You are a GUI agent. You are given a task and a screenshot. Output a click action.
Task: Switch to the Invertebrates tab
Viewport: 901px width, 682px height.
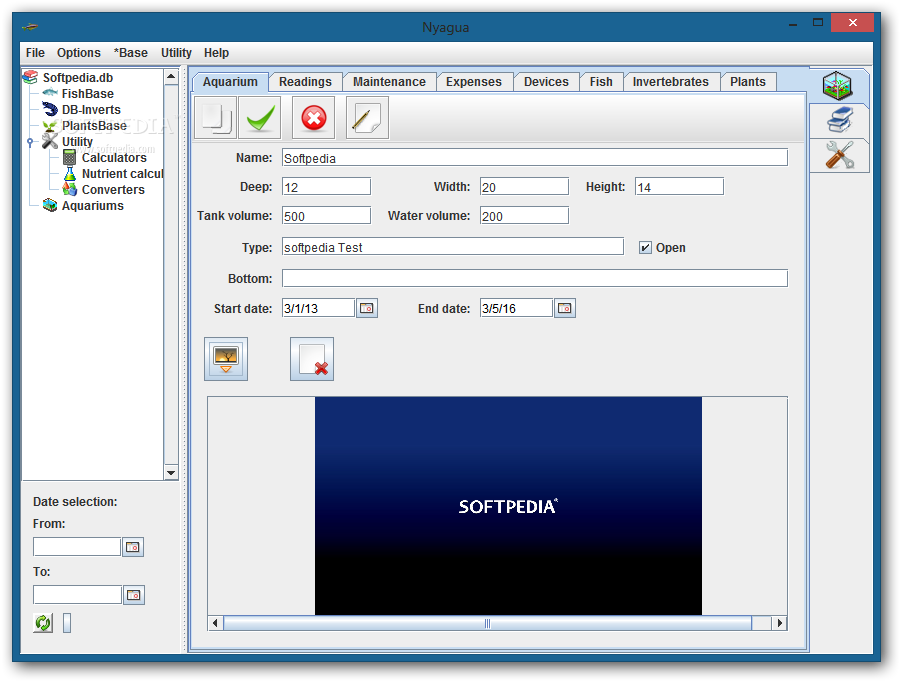click(x=670, y=82)
